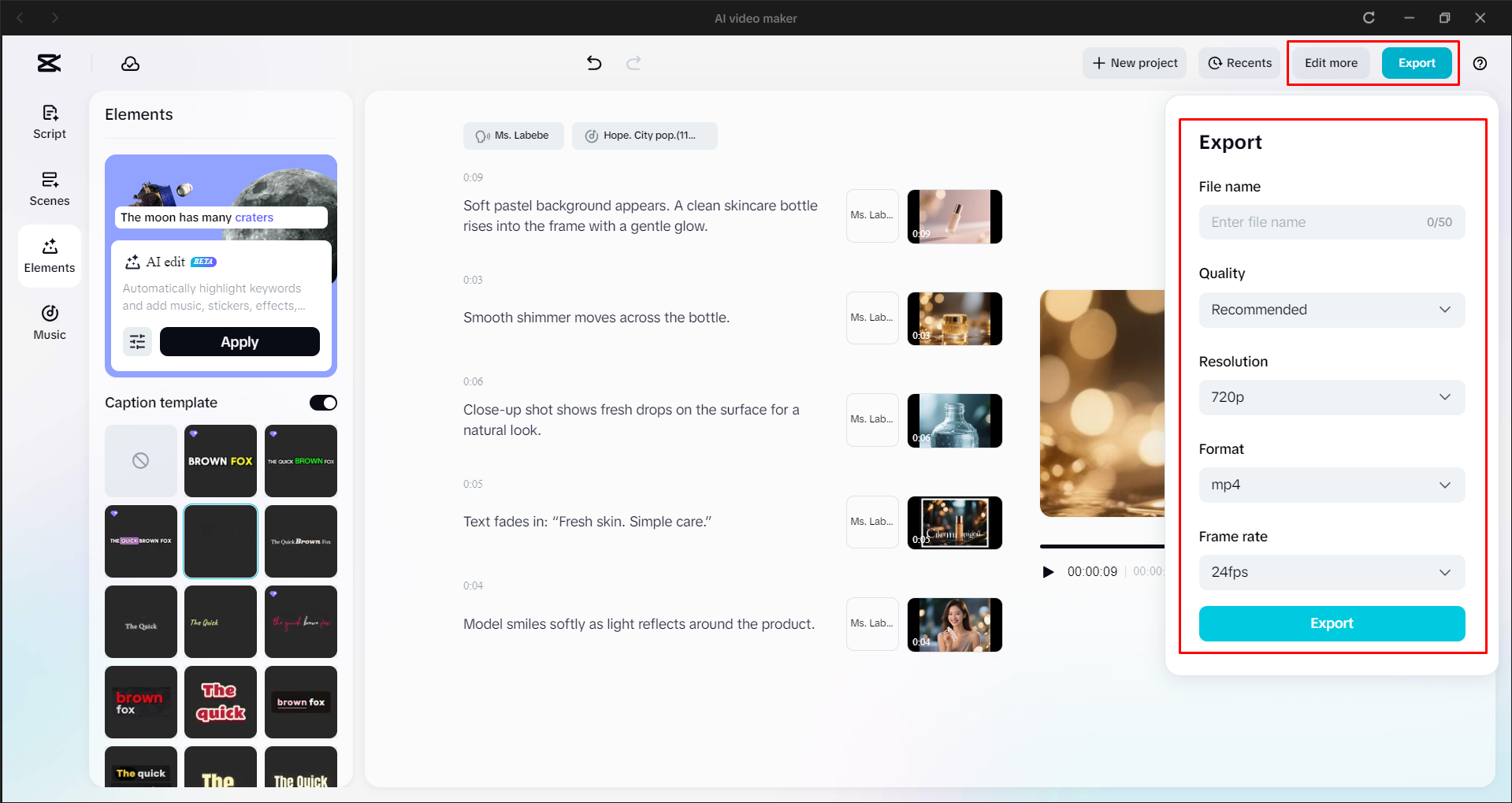Switch to the Script panel
The height and width of the screenshot is (803, 1512).
pos(49,121)
